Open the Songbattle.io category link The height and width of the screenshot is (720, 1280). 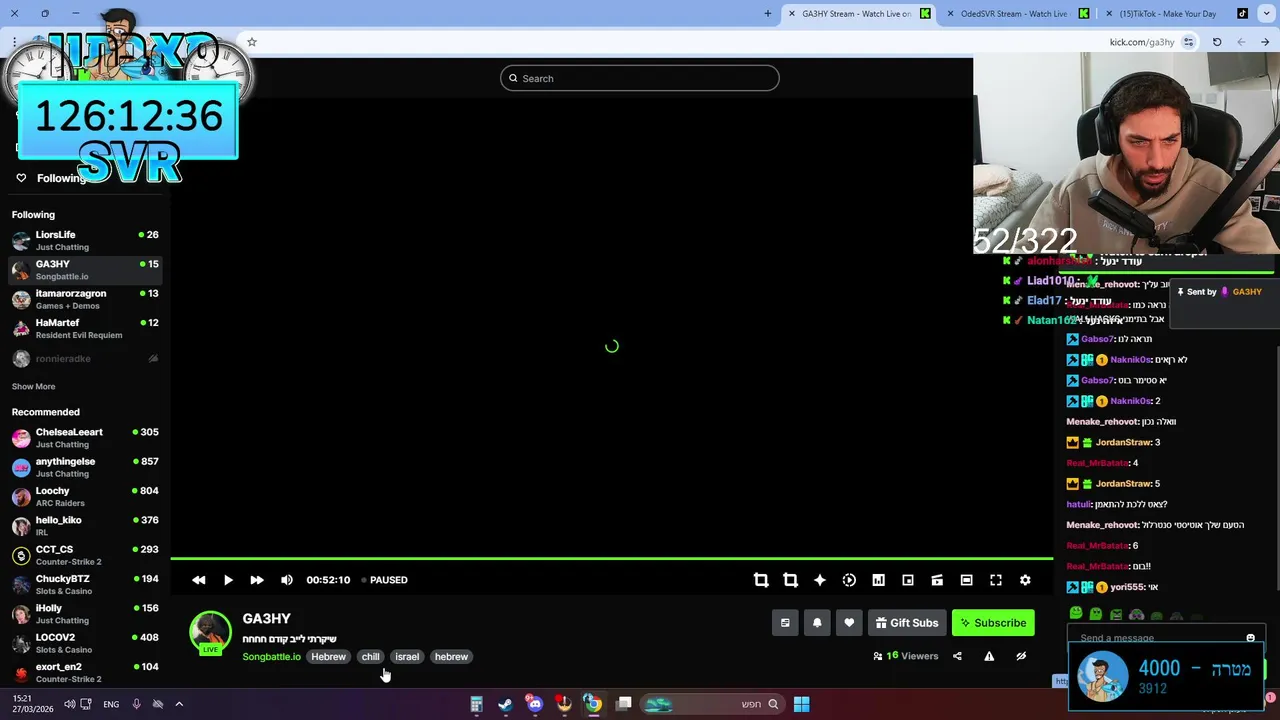[271, 657]
